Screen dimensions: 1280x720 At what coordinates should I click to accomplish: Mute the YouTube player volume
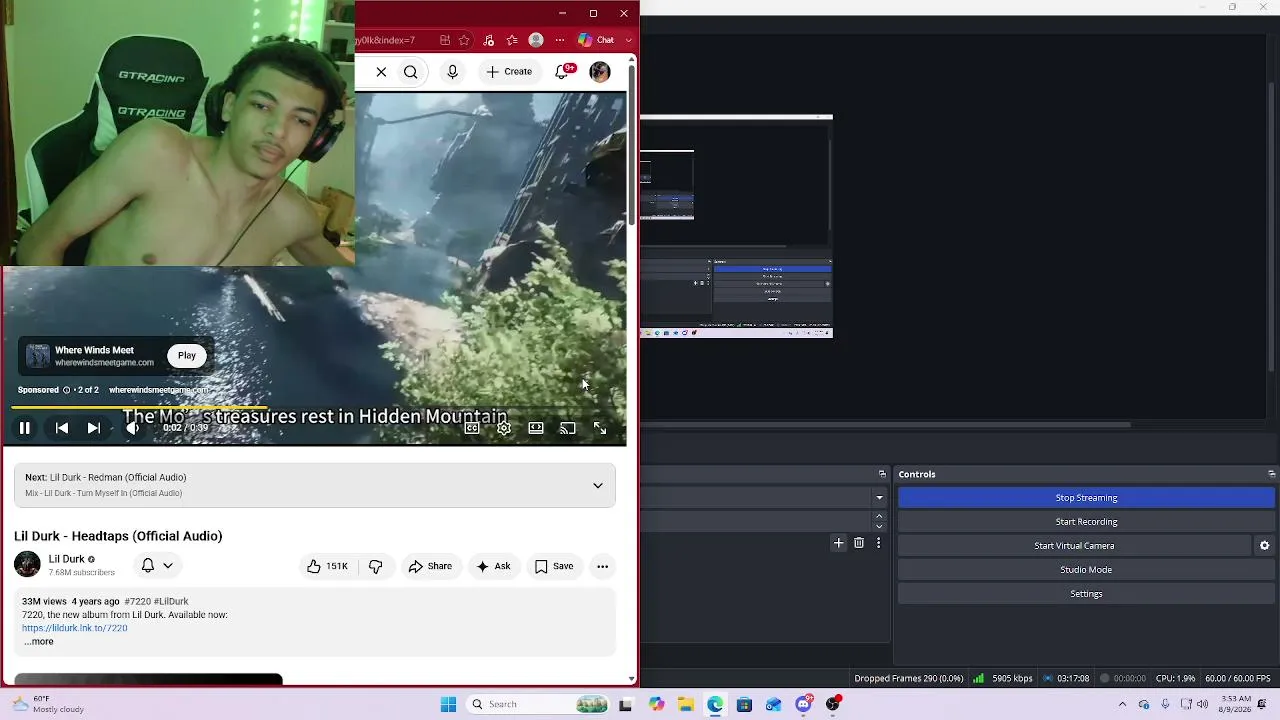[x=132, y=428]
